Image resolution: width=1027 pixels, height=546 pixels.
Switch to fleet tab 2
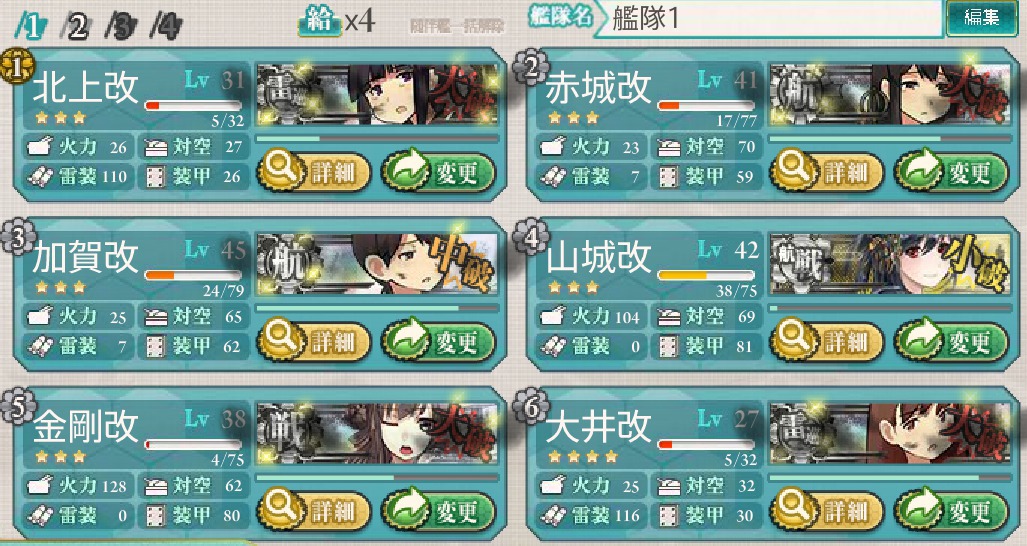point(76,27)
